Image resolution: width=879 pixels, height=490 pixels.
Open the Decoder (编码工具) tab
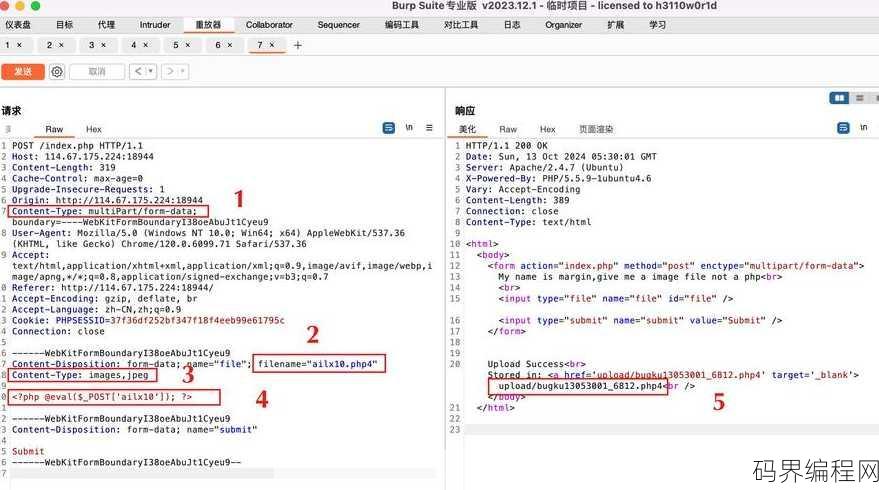tap(401, 25)
